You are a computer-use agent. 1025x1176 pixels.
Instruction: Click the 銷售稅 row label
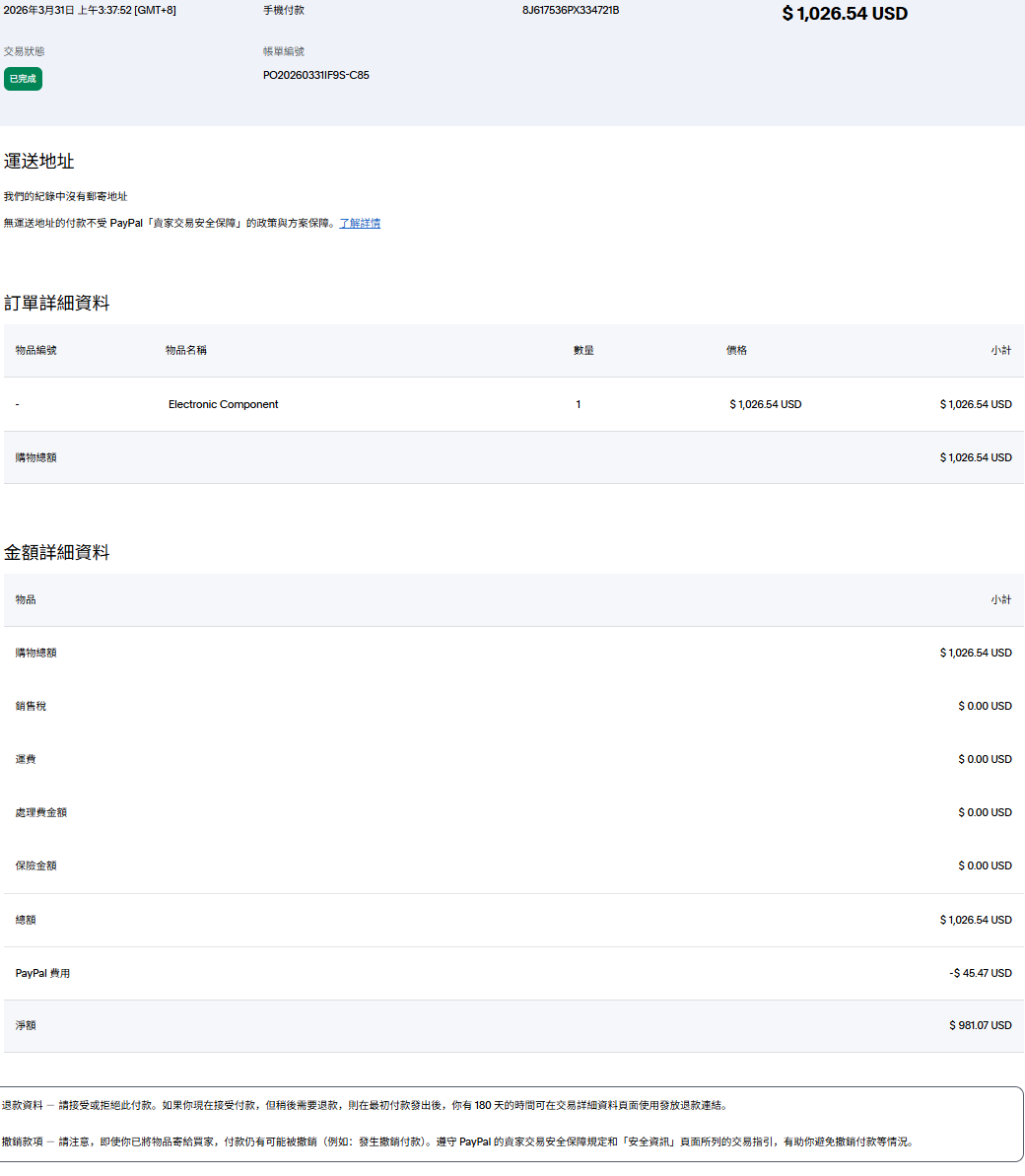tap(31, 706)
